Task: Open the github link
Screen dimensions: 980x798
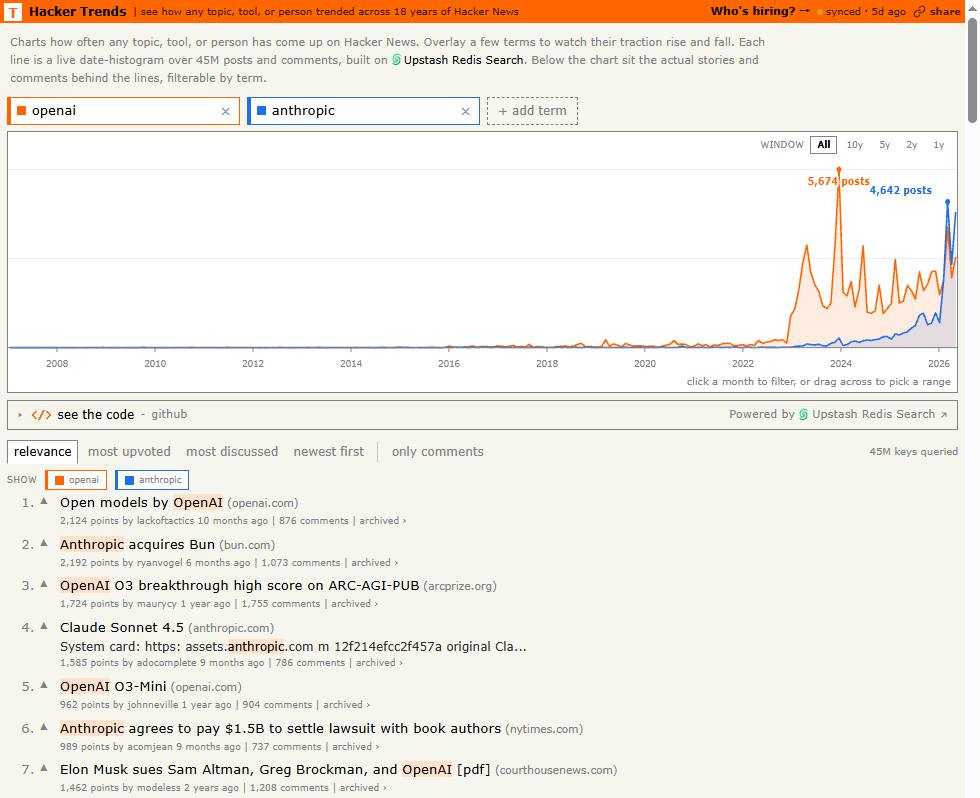Action: [169, 414]
